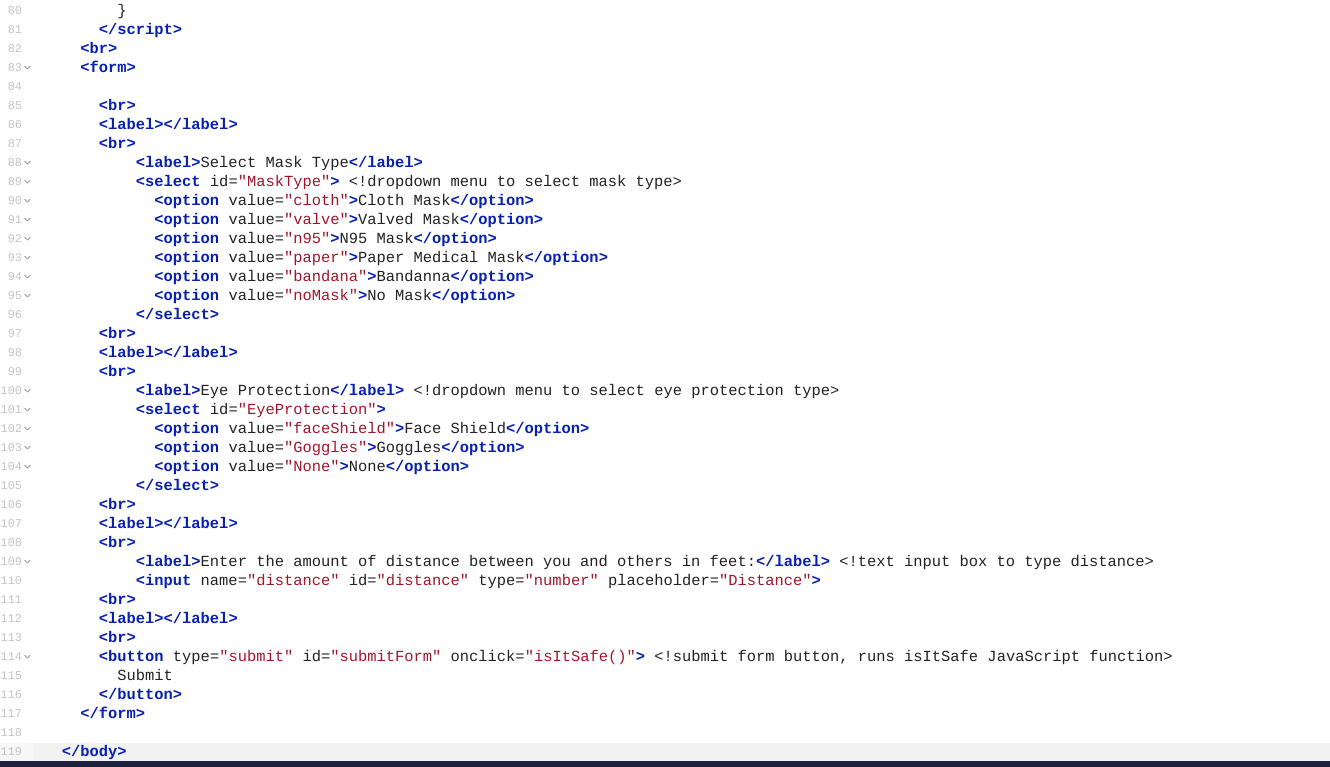Click the closing </body> tag

click(94, 752)
